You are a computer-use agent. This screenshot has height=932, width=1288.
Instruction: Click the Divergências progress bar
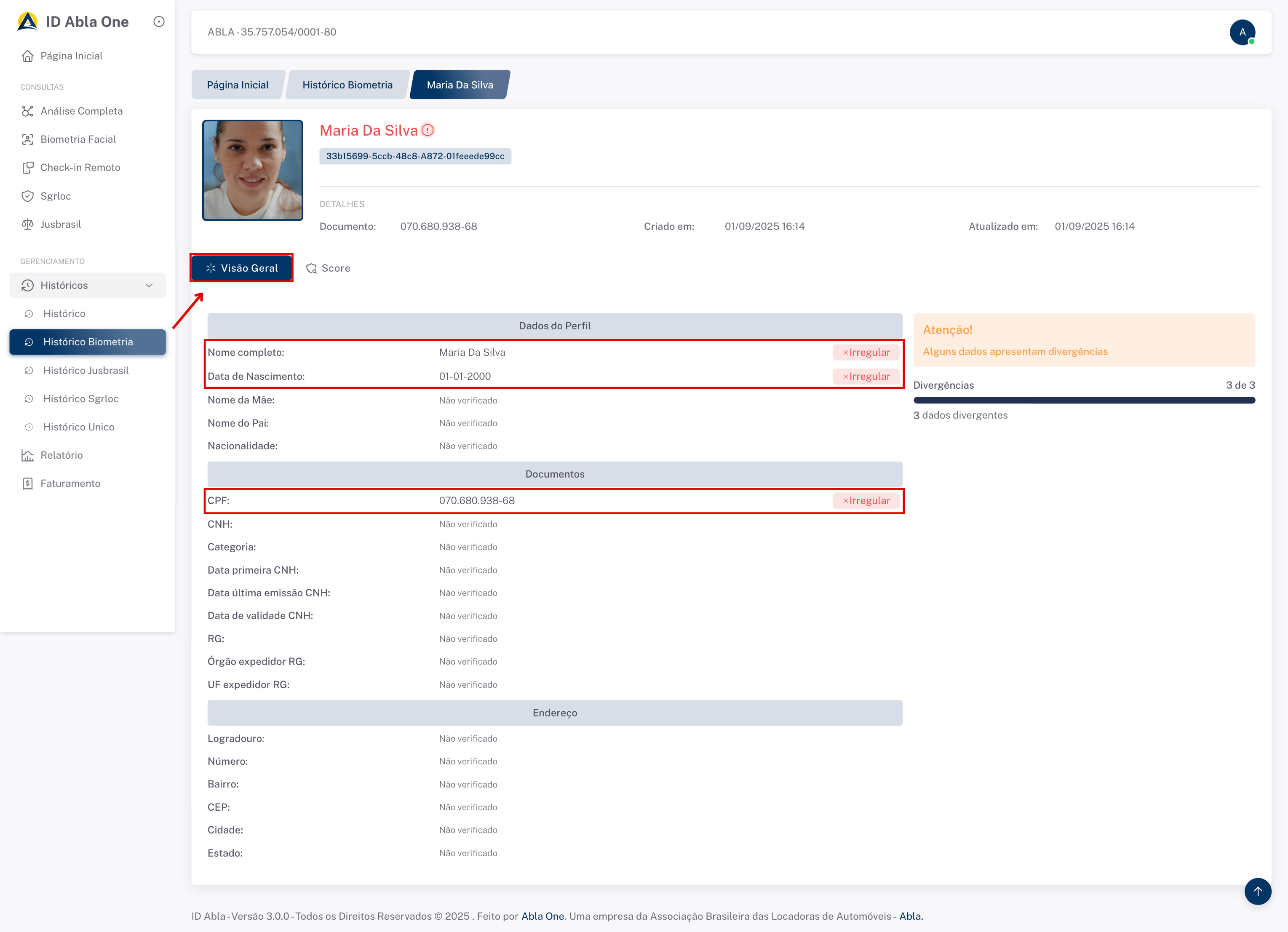(x=1084, y=401)
